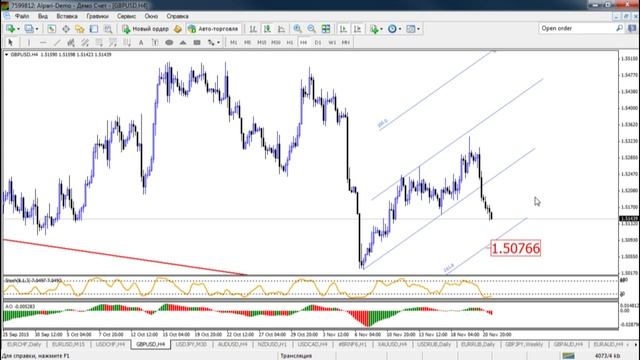
Task: Switch timeframe to M15
Action: pyautogui.click(x=262, y=42)
